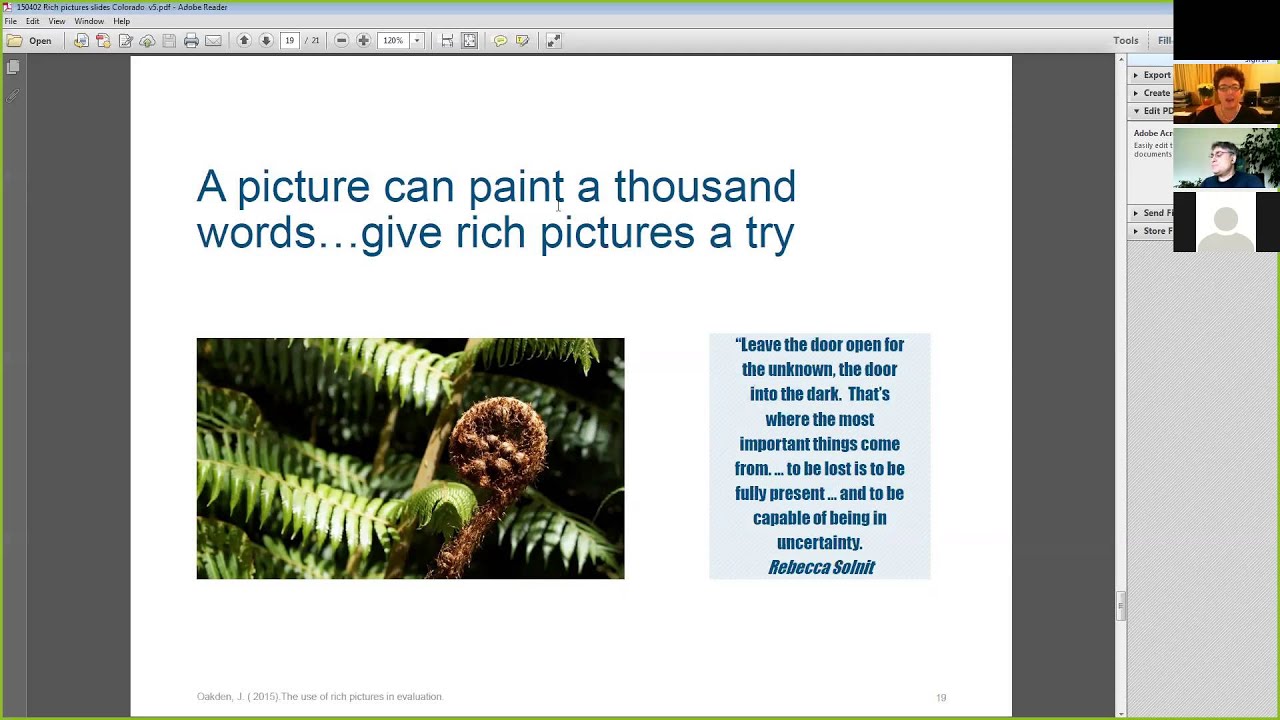Zoom in with the plus button
The width and height of the screenshot is (1280, 720).
363,41
